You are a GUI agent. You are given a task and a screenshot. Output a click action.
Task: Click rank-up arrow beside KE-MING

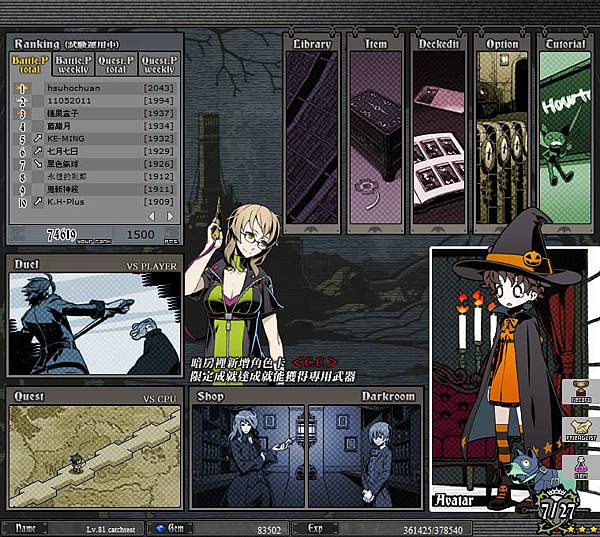click(38, 138)
